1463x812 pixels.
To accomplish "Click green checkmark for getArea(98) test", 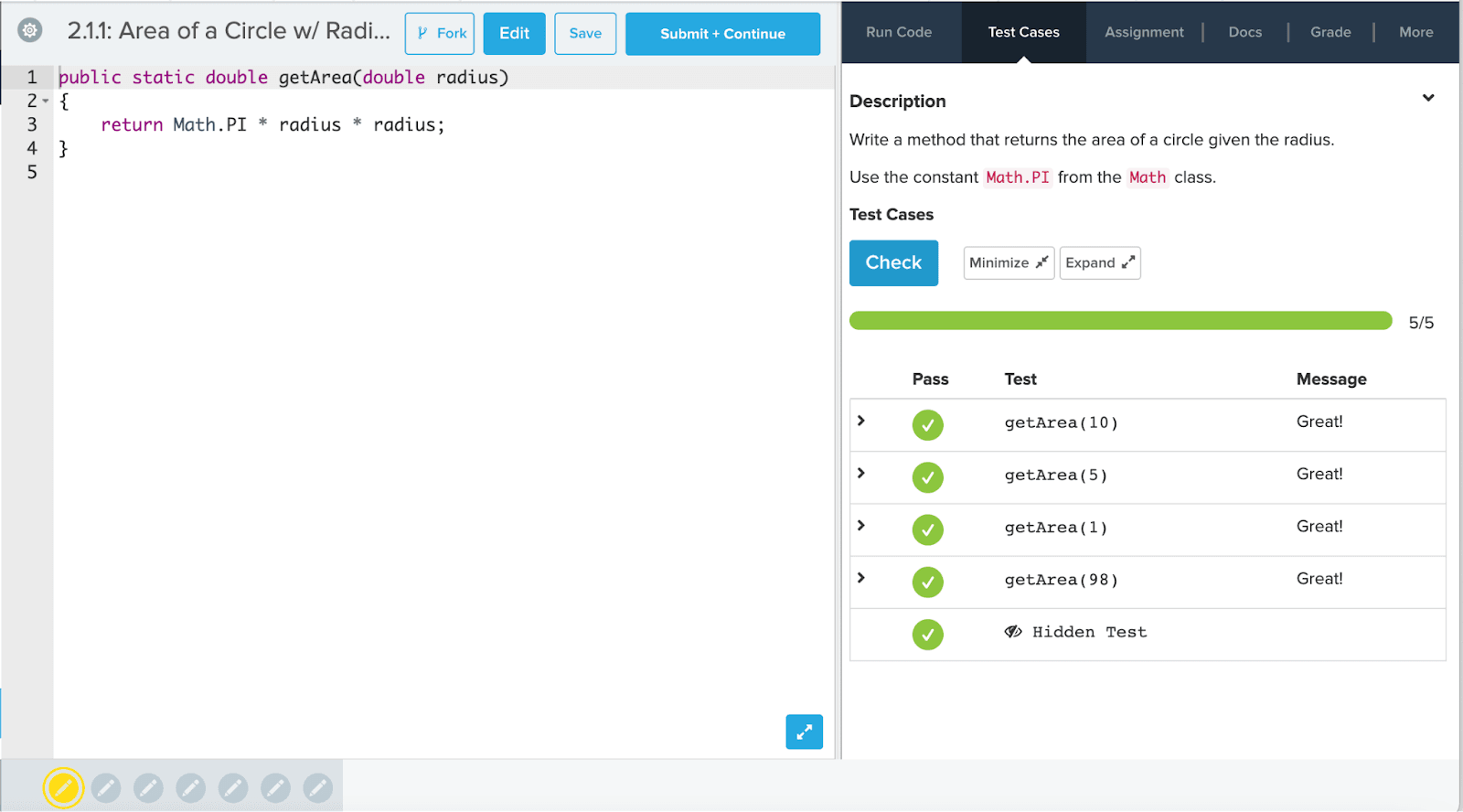I will coord(927,582).
